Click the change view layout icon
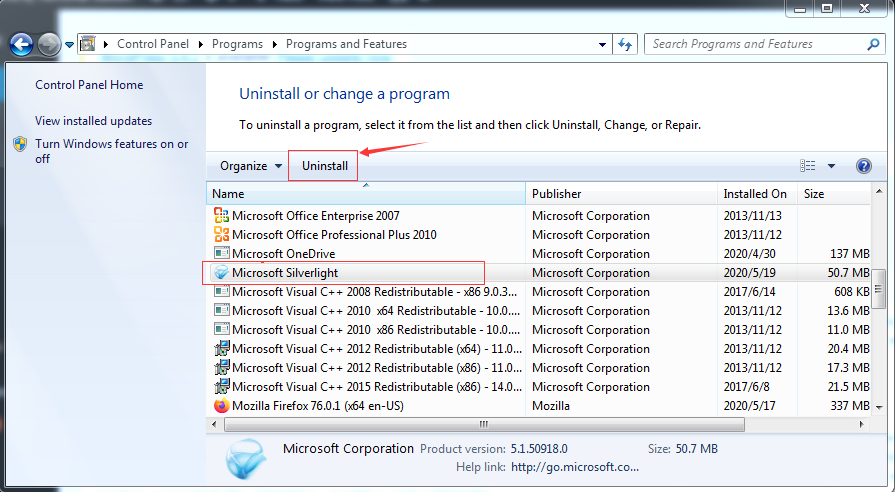Image resolution: width=895 pixels, height=492 pixels. (x=808, y=166)
